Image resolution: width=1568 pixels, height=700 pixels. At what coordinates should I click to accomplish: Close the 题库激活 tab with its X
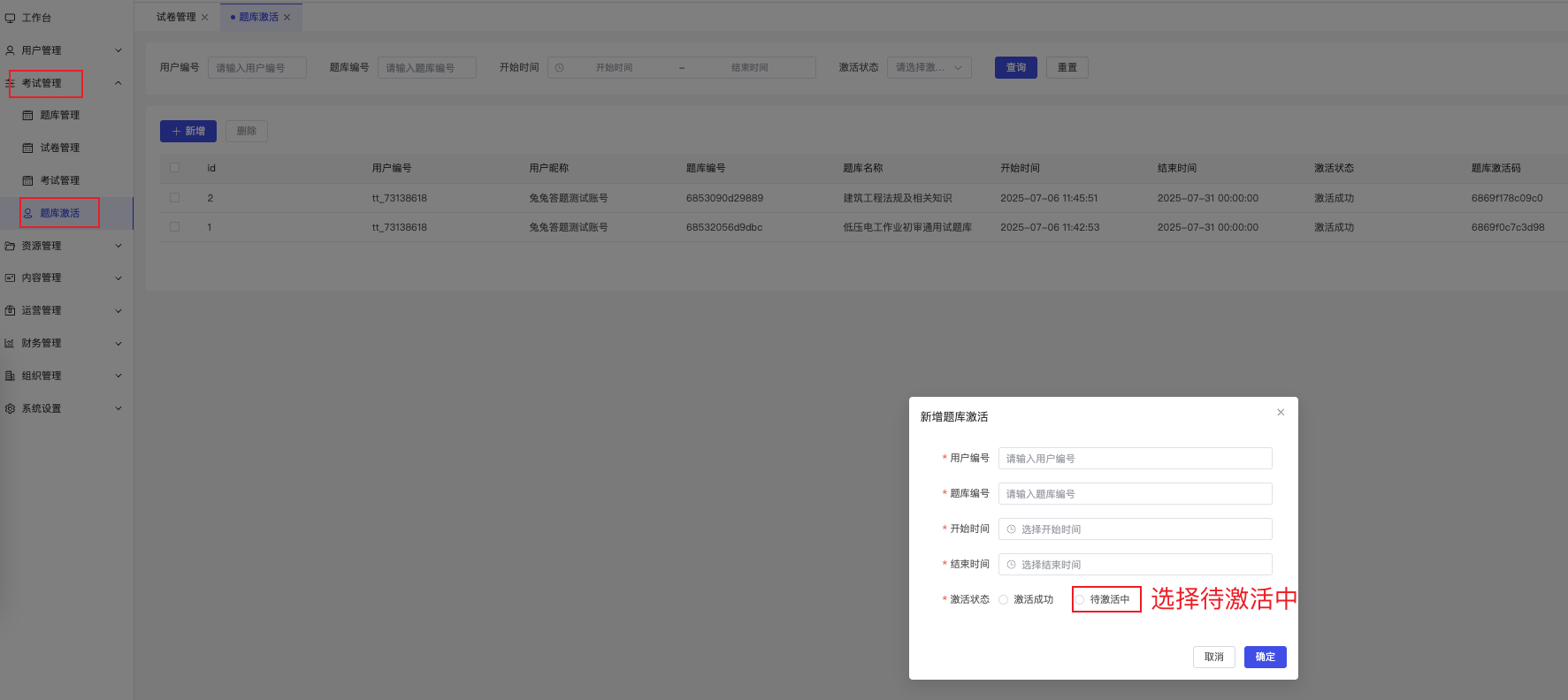(x=287, y=18)
